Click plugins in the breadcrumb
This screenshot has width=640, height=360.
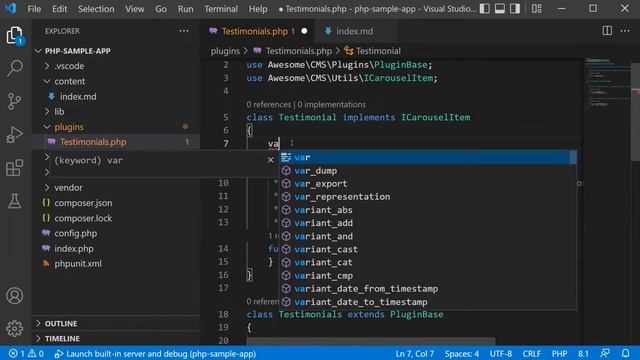click(225, 51)
